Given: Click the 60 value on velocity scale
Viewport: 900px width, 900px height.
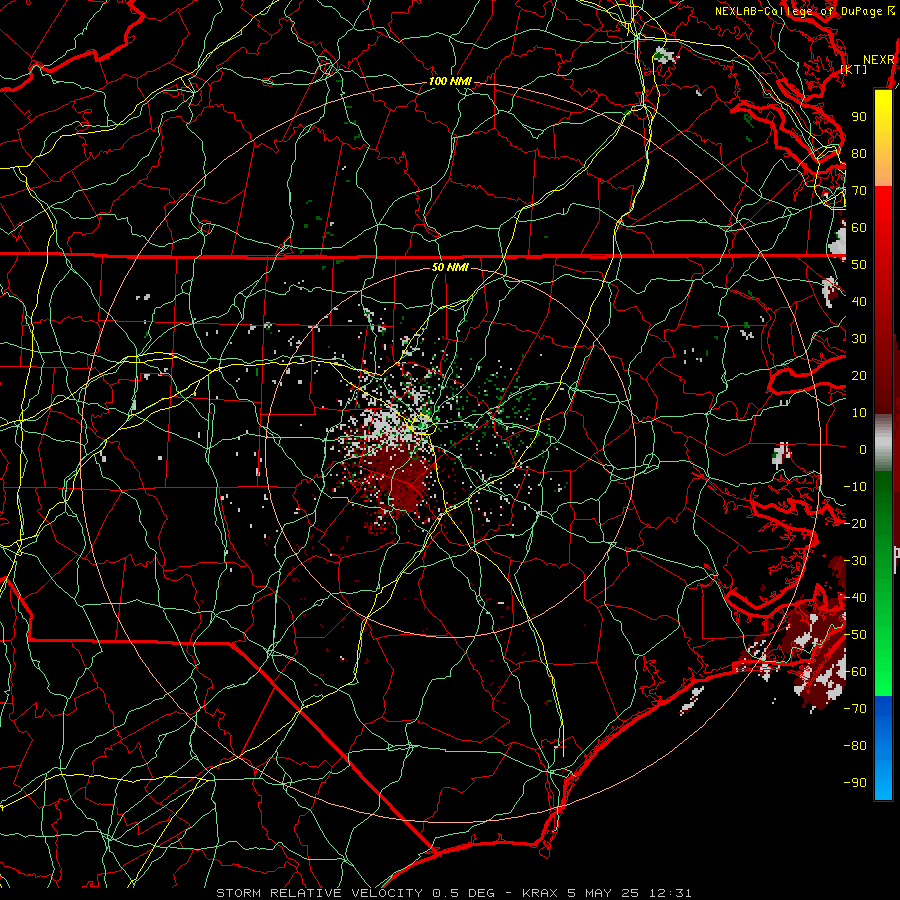Looking at the screenshot, I should [859, 228].
